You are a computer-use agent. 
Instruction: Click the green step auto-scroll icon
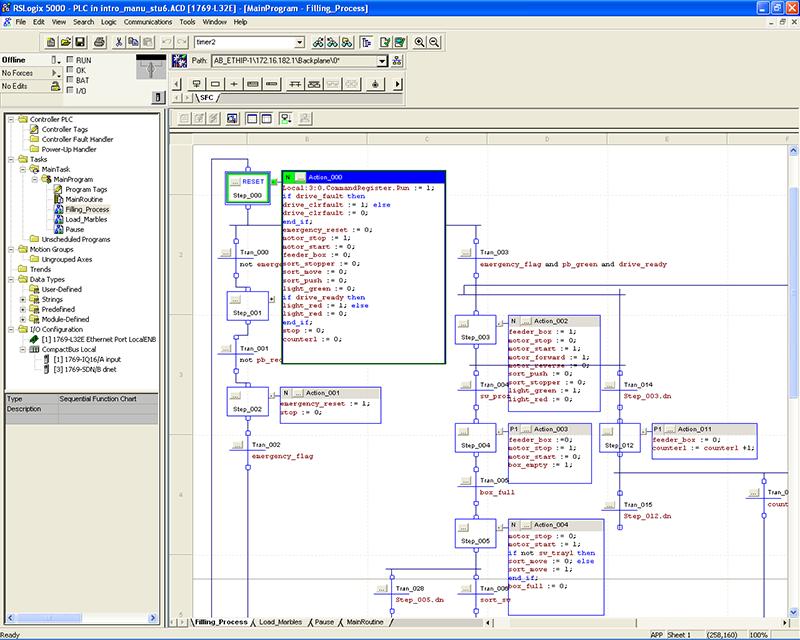click(x=286, y=119)
